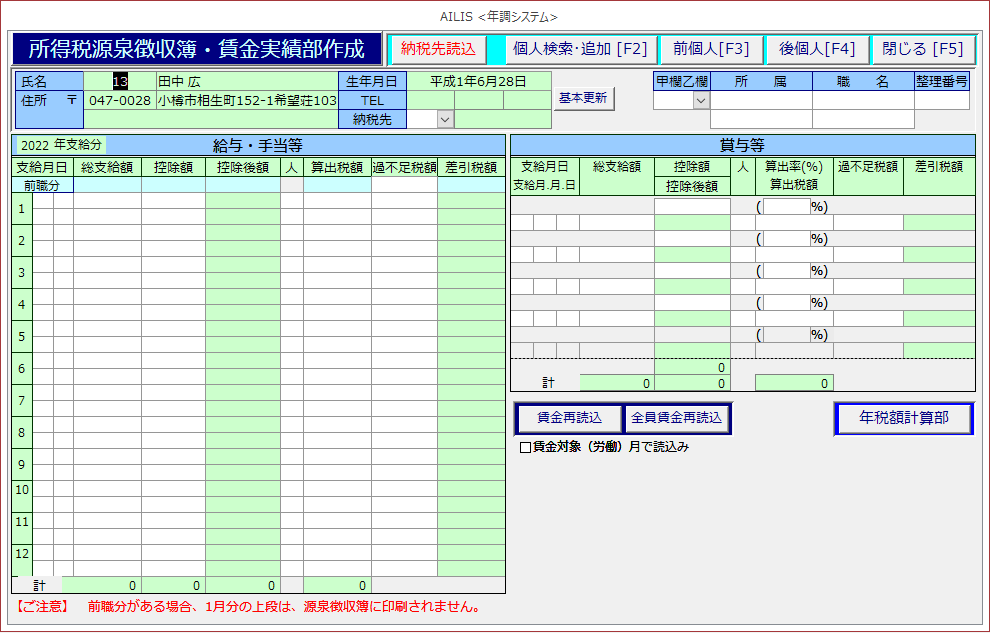This screenshot has width=990, height=633.
Task: Open the 年税額計算部 screen
Action: pyautogui.click(x=904, y=418)
